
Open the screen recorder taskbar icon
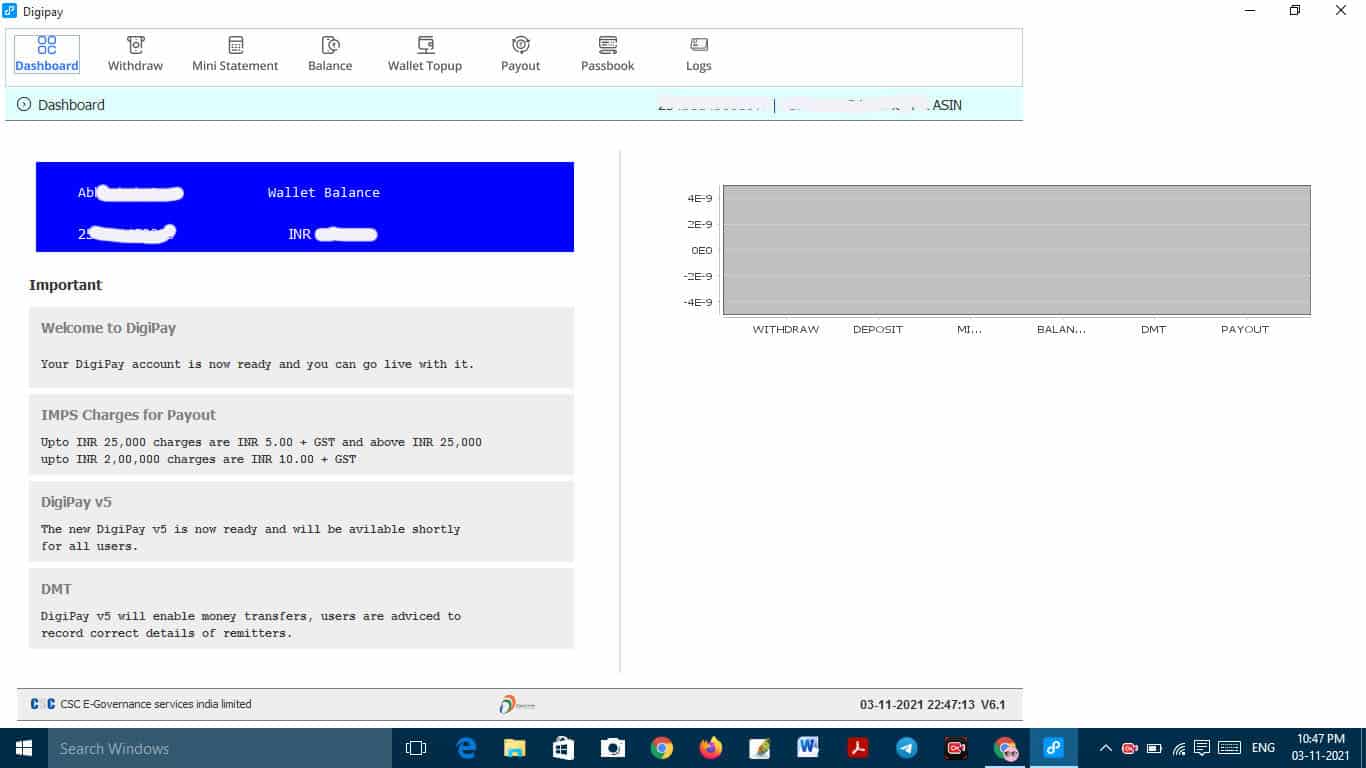pyautogui.click(x=955, y=748)
